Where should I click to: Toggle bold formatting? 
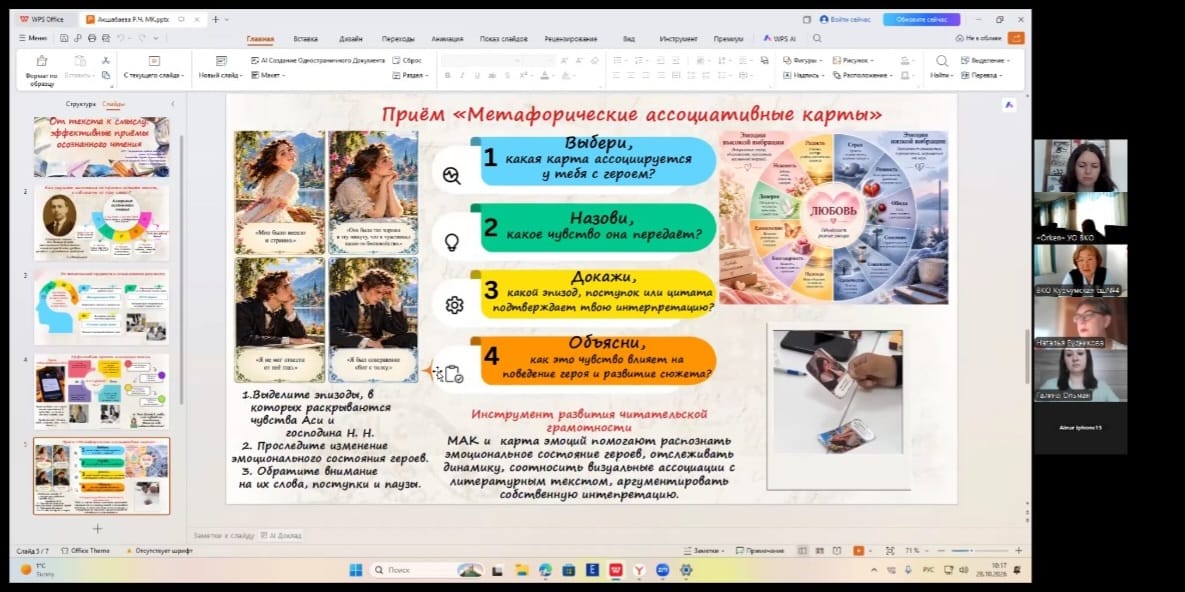[x=447, y=76]
